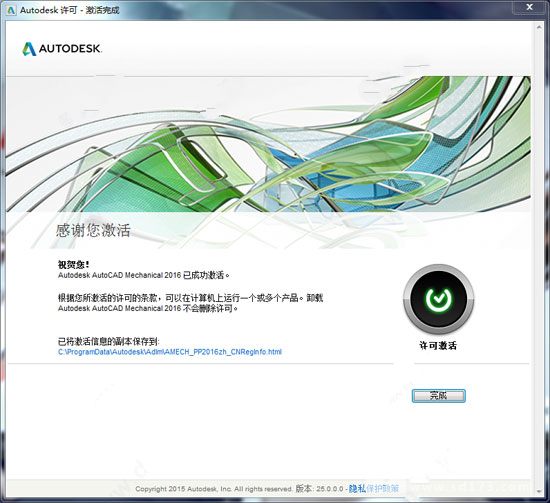Click the Autodesk title bar app icon
550x503 pixels.
coord(11,10)
